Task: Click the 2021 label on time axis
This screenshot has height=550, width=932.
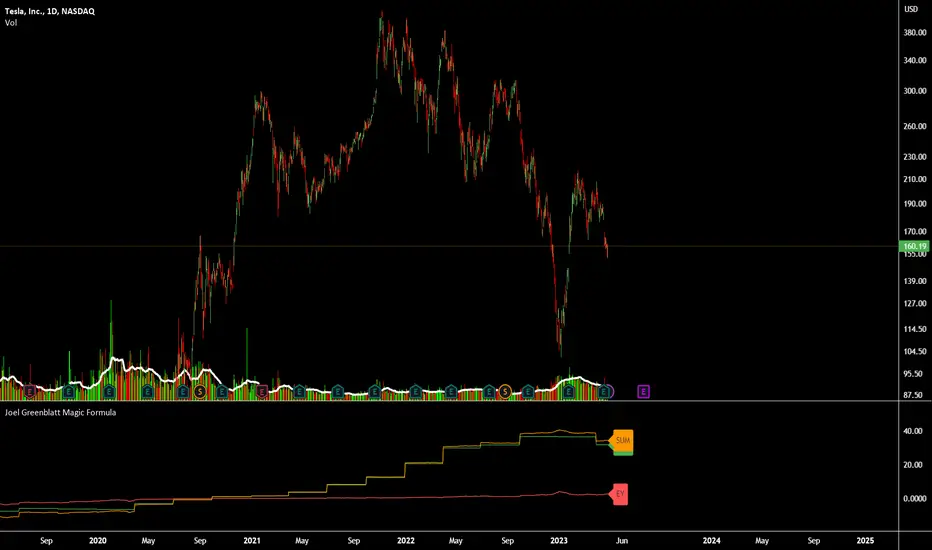Action: [251, 540]
